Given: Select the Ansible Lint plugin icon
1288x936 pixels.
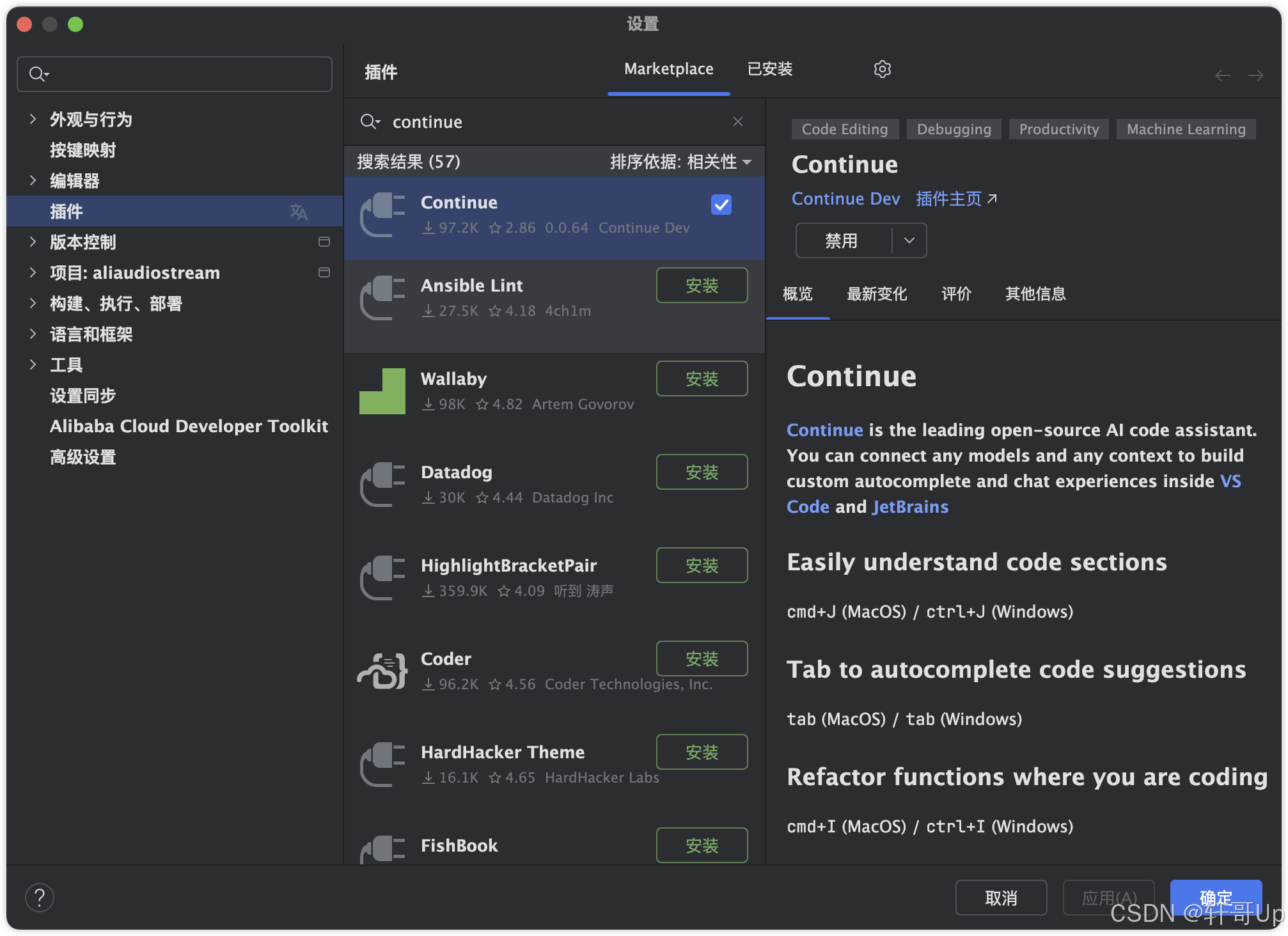Looking at the screenshot, I should (x=382, y=298).
